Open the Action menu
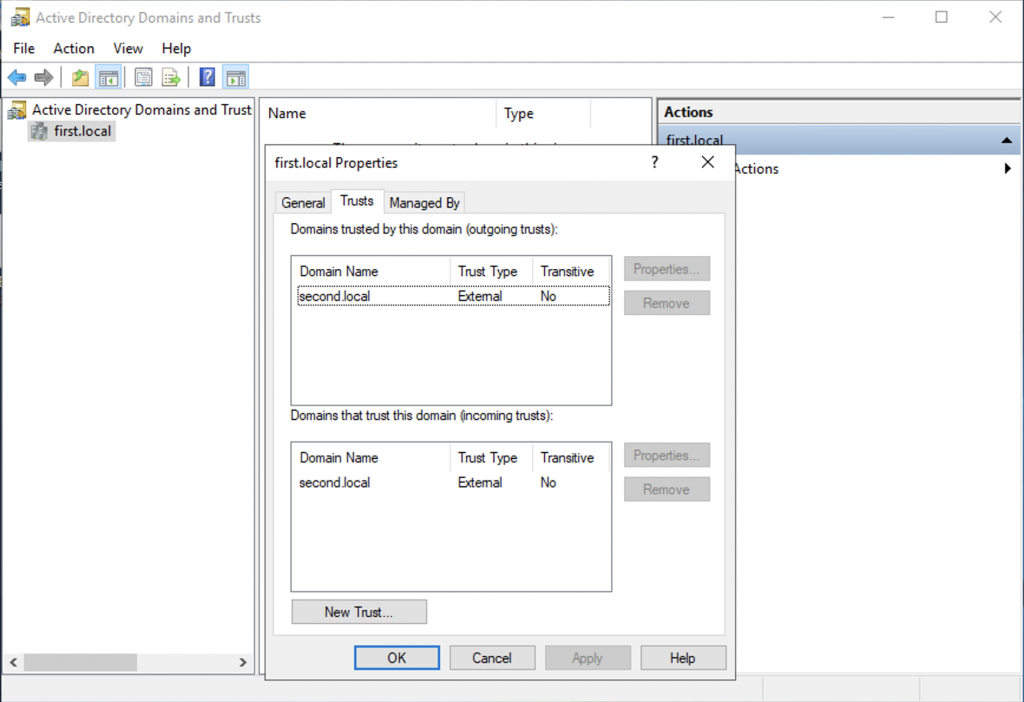The width and height of the screenshot is (1024, 702). tap(74, 48)
